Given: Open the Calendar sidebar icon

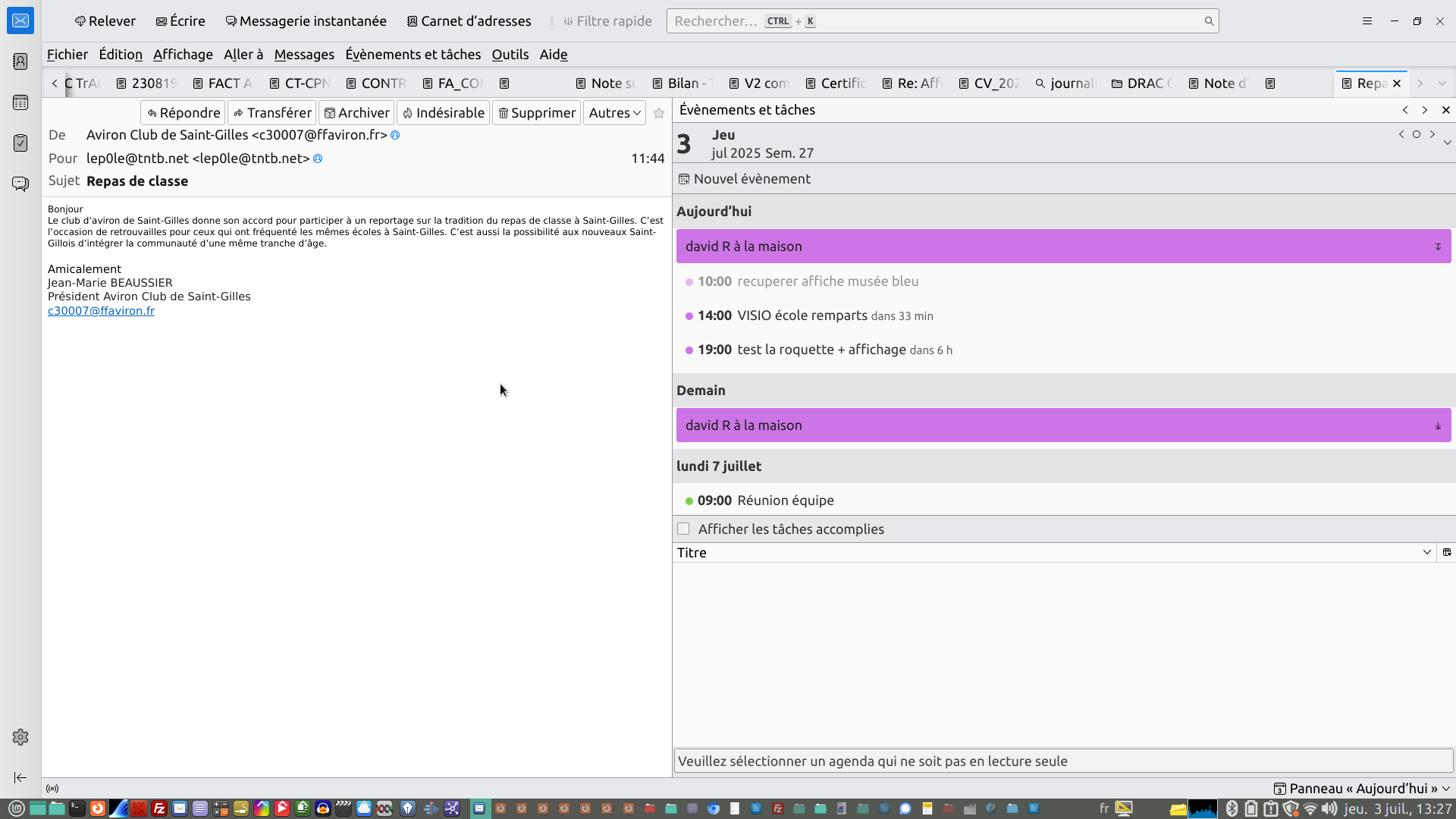Looking at the screenshot, I should pos(20,102).
